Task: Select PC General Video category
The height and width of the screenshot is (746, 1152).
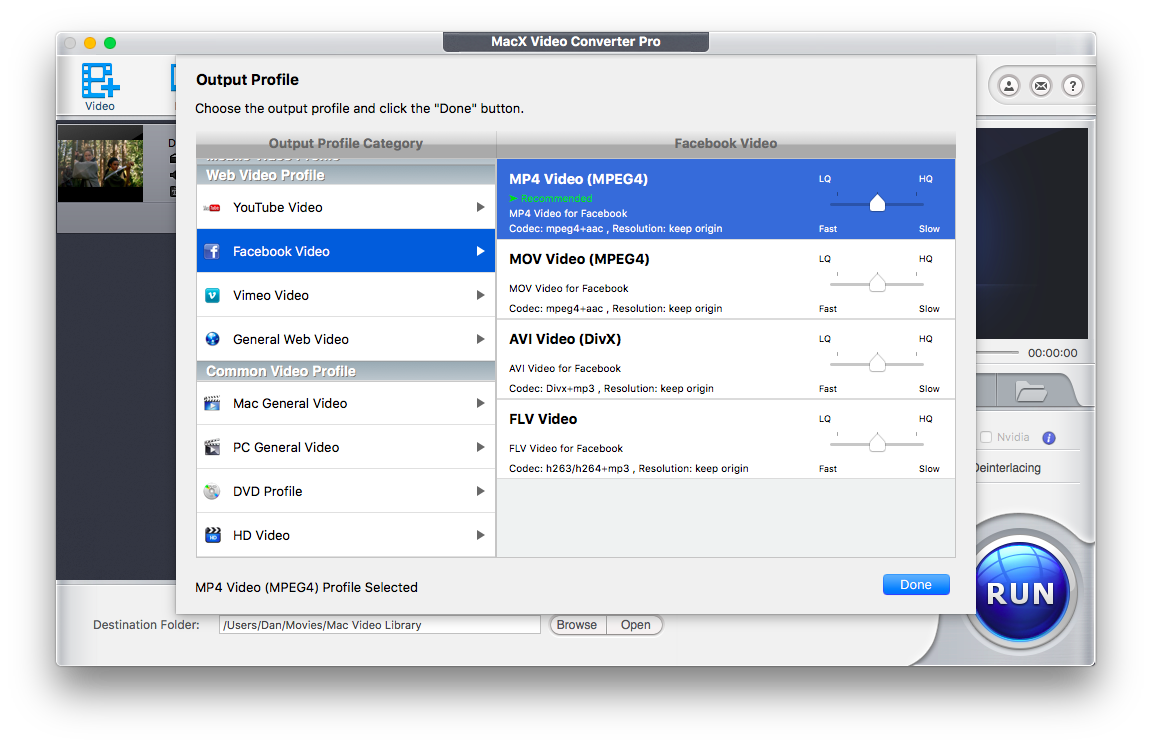Action: coord(346,447)
